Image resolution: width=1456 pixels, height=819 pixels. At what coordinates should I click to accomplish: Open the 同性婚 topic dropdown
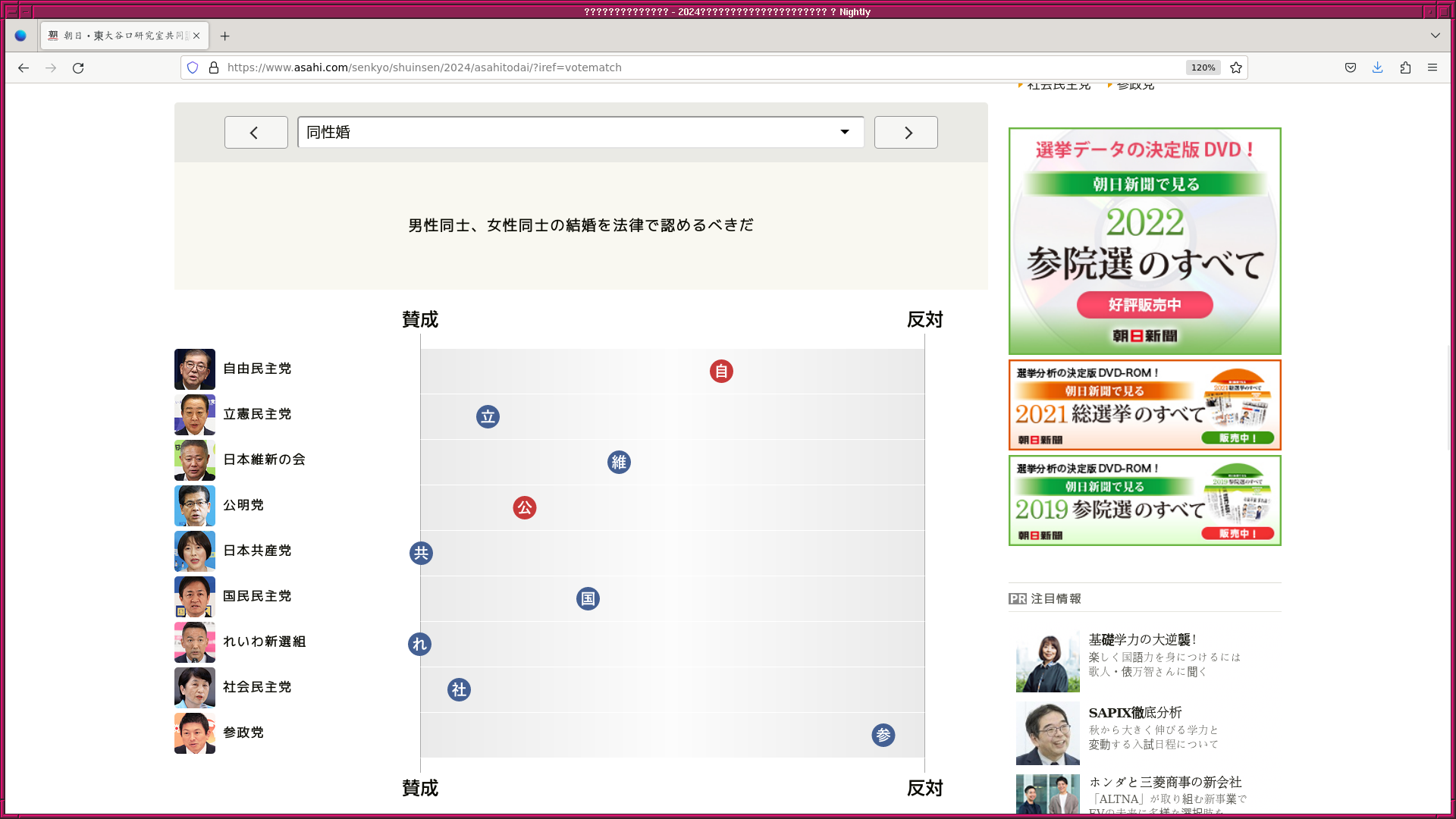click(580, 132)
